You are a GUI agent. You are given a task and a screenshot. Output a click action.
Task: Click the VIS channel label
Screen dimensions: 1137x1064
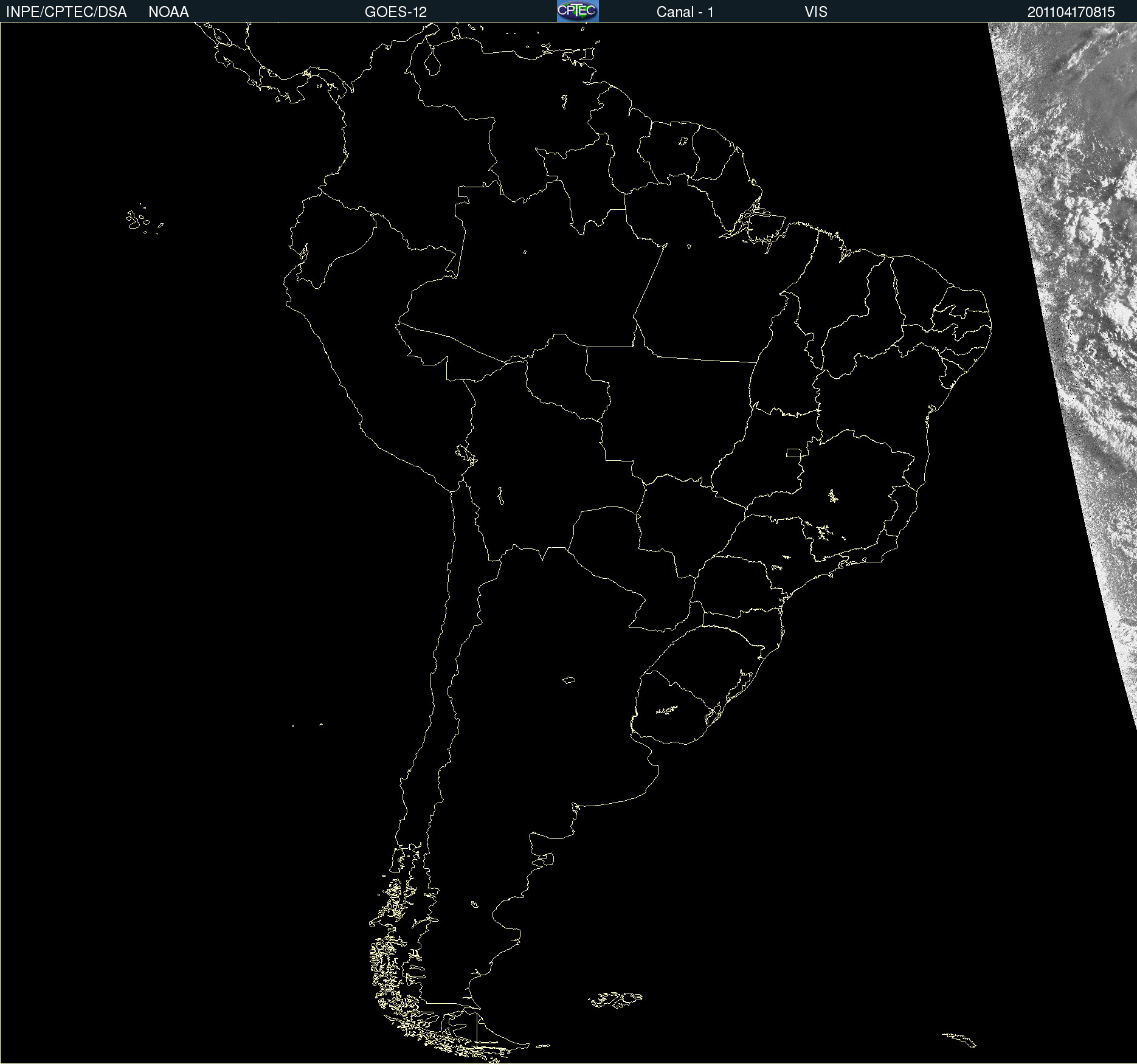pyautogui.click(x=816, y=12)
